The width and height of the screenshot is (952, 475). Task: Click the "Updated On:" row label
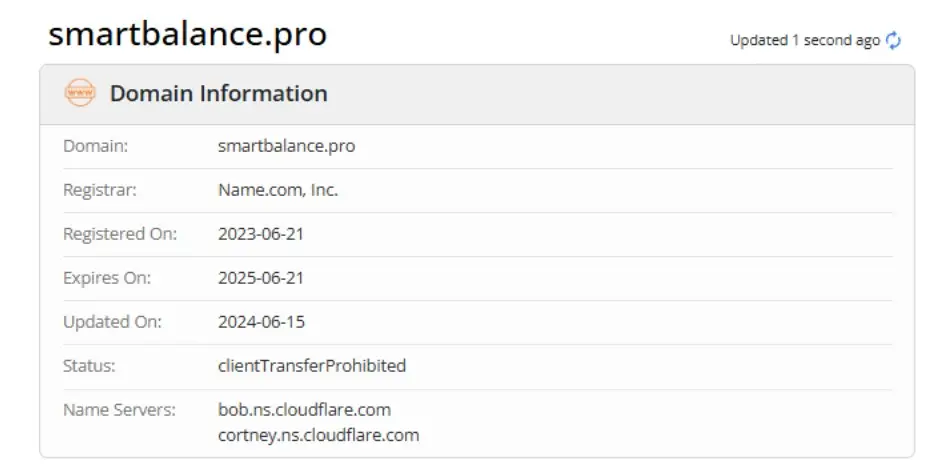112,322
